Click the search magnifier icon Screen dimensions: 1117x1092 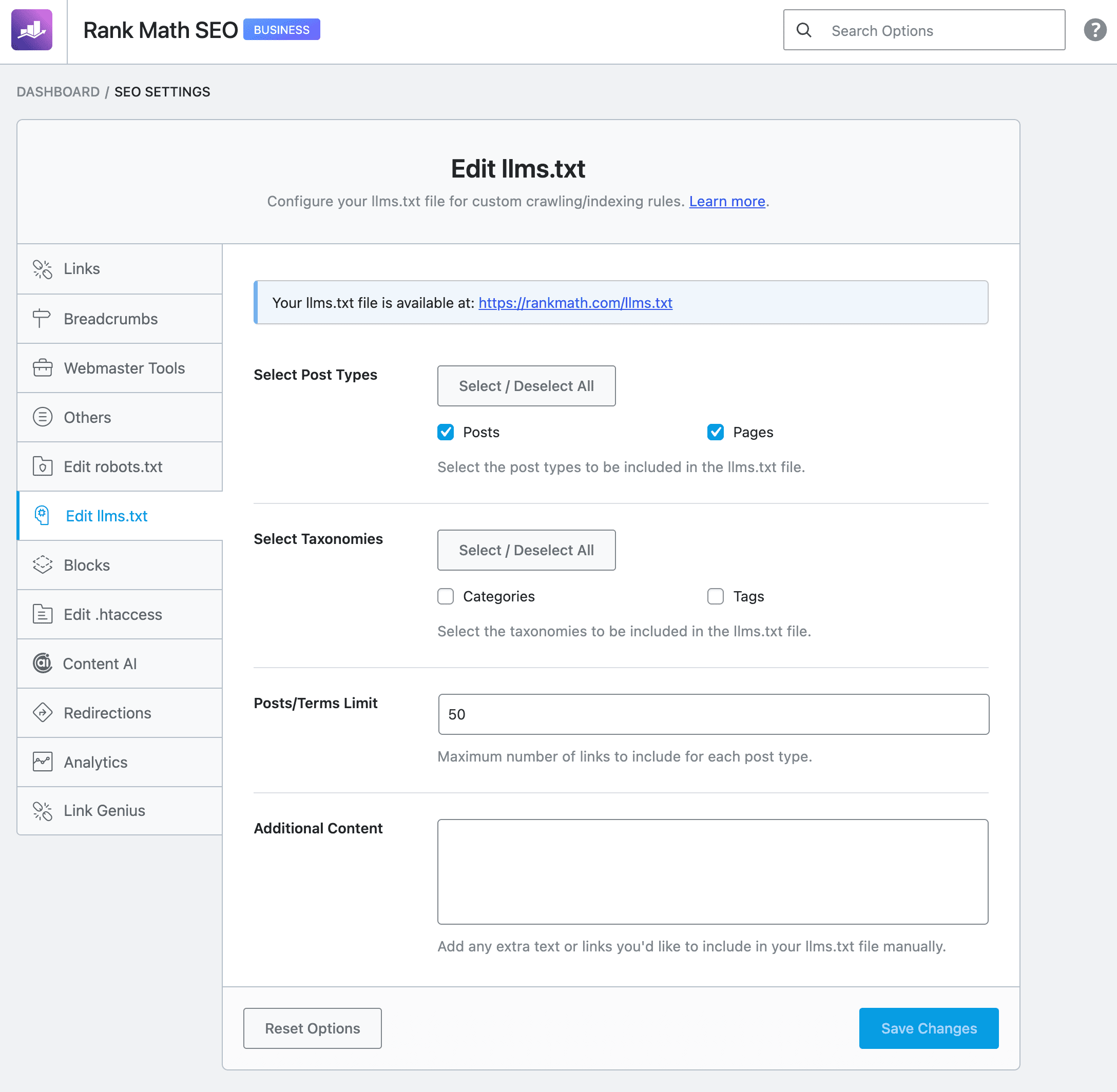[804, 30]
